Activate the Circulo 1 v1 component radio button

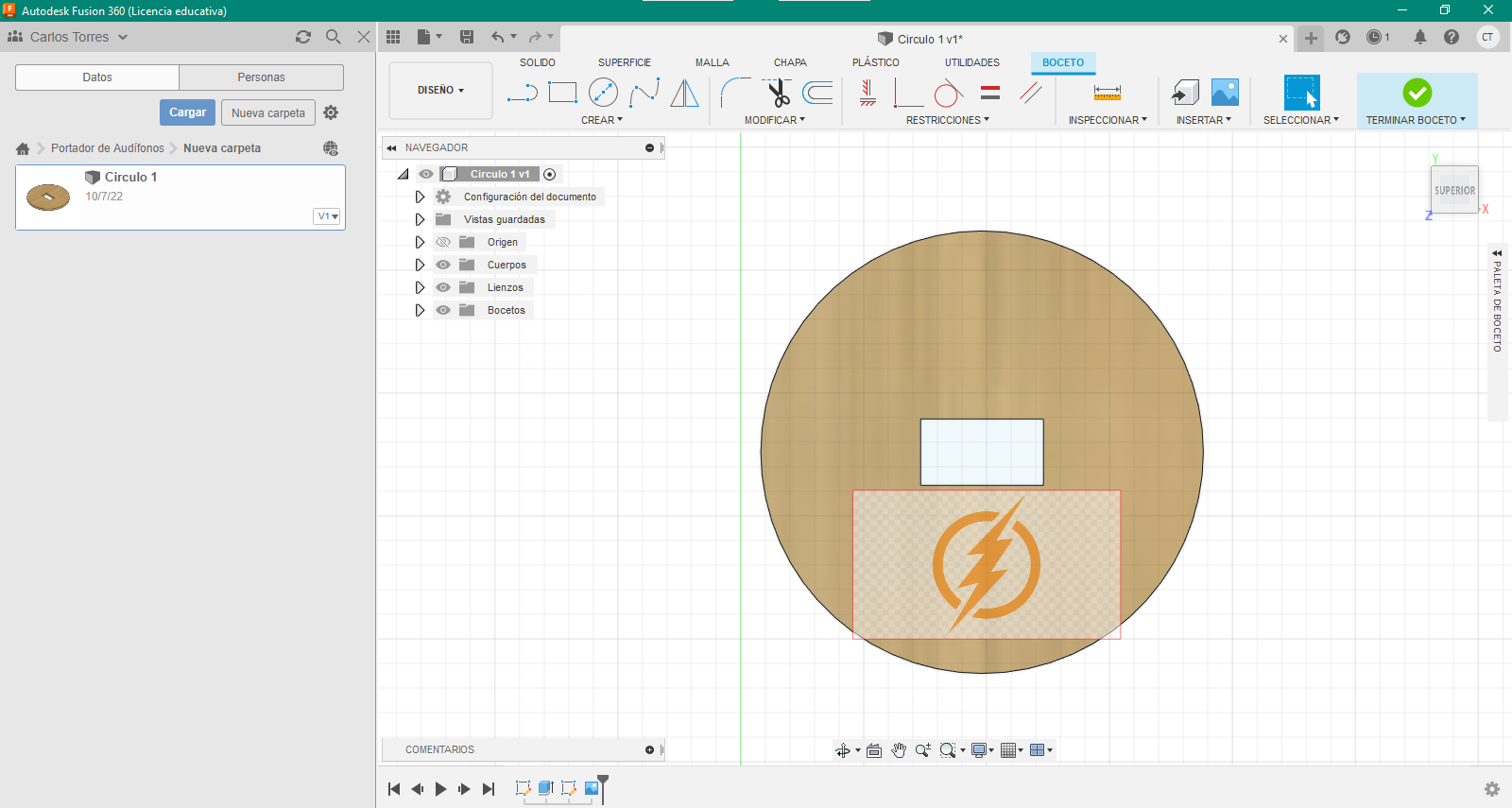(550, 174)
